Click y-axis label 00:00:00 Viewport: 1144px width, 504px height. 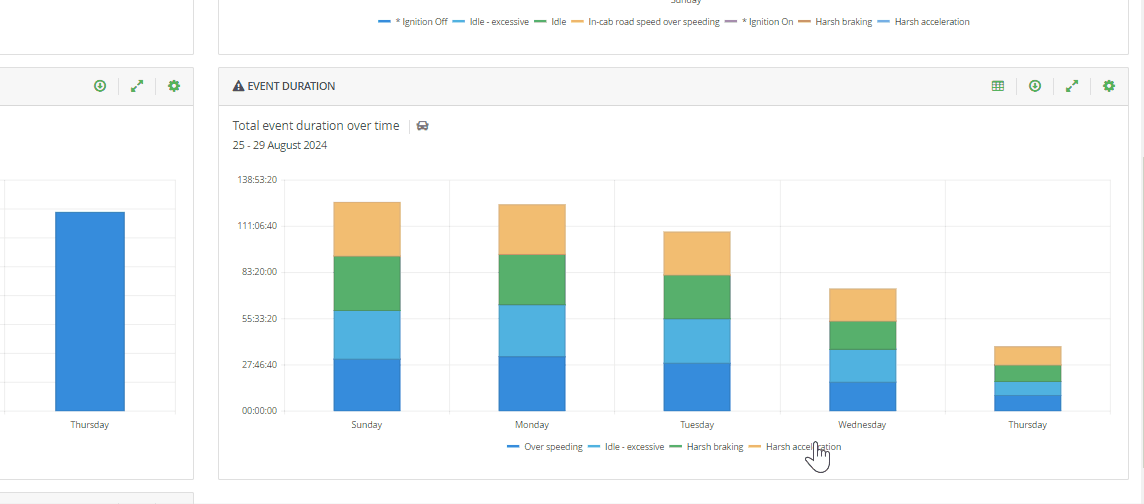(261, 411)
